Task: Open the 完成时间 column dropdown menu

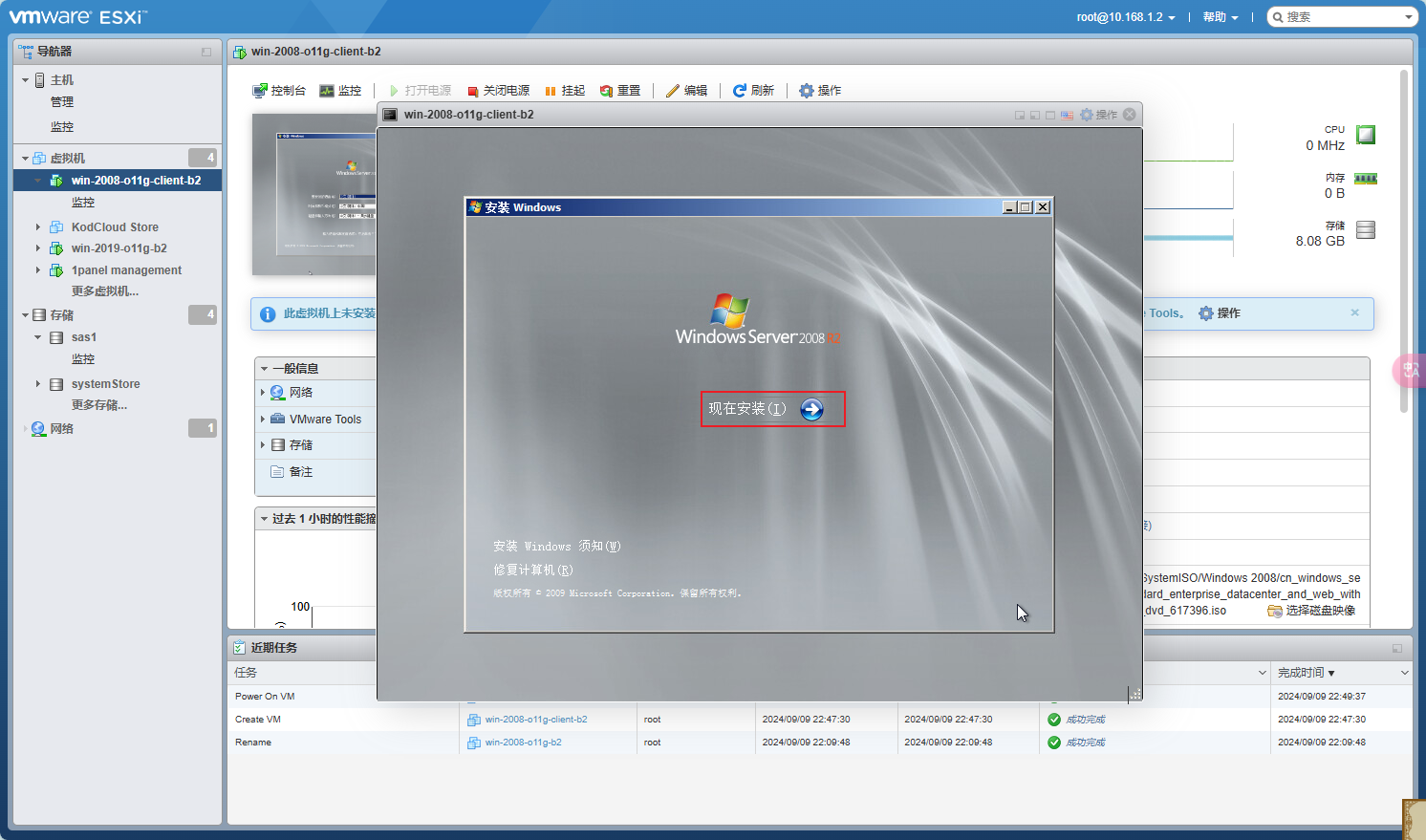Action: [1404, 673]
